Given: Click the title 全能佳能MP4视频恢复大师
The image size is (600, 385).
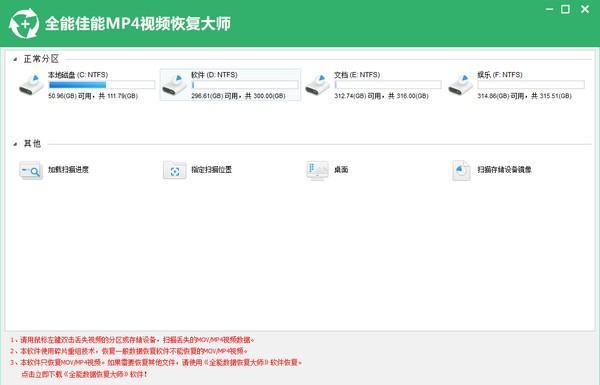Looking at the screenshot, I should coord(138,24).
